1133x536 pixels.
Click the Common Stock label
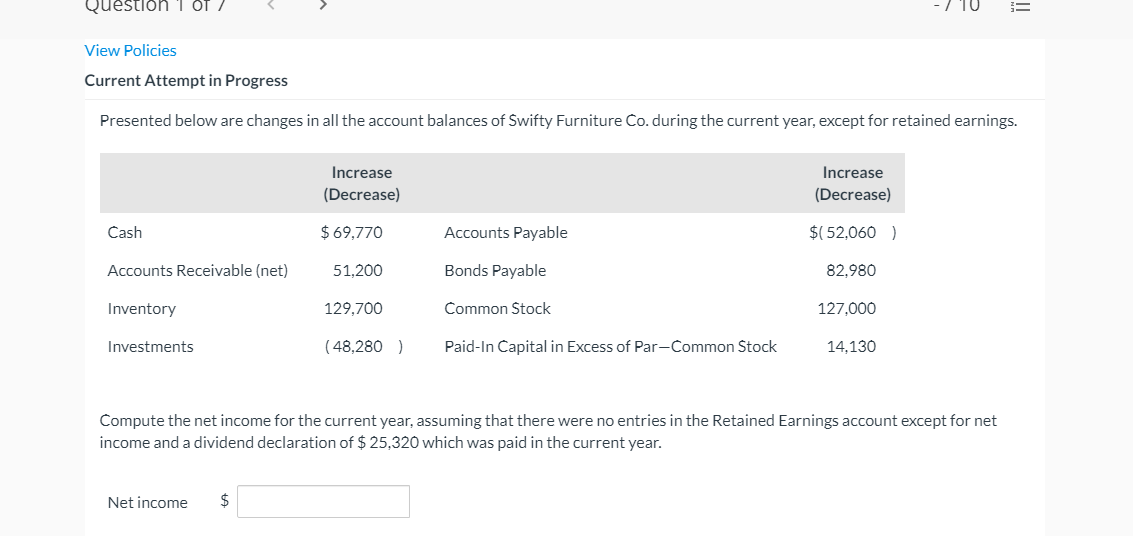(497, 308)
